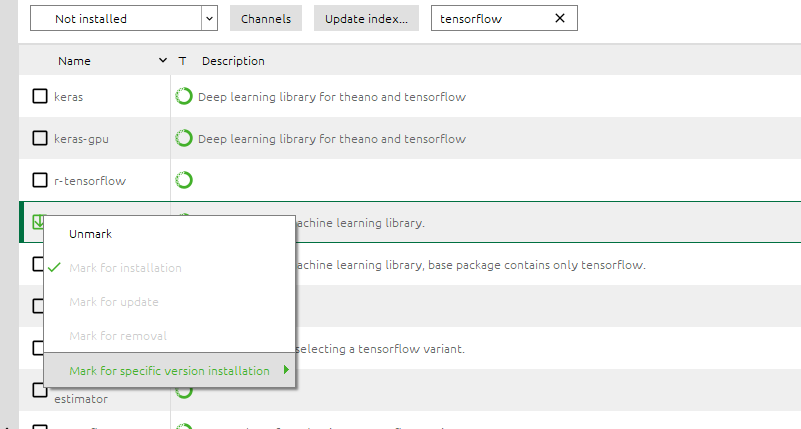
Task: Click the r-tensorflow row package type icon
Action: pyautogui.click(x=184, y=180)
